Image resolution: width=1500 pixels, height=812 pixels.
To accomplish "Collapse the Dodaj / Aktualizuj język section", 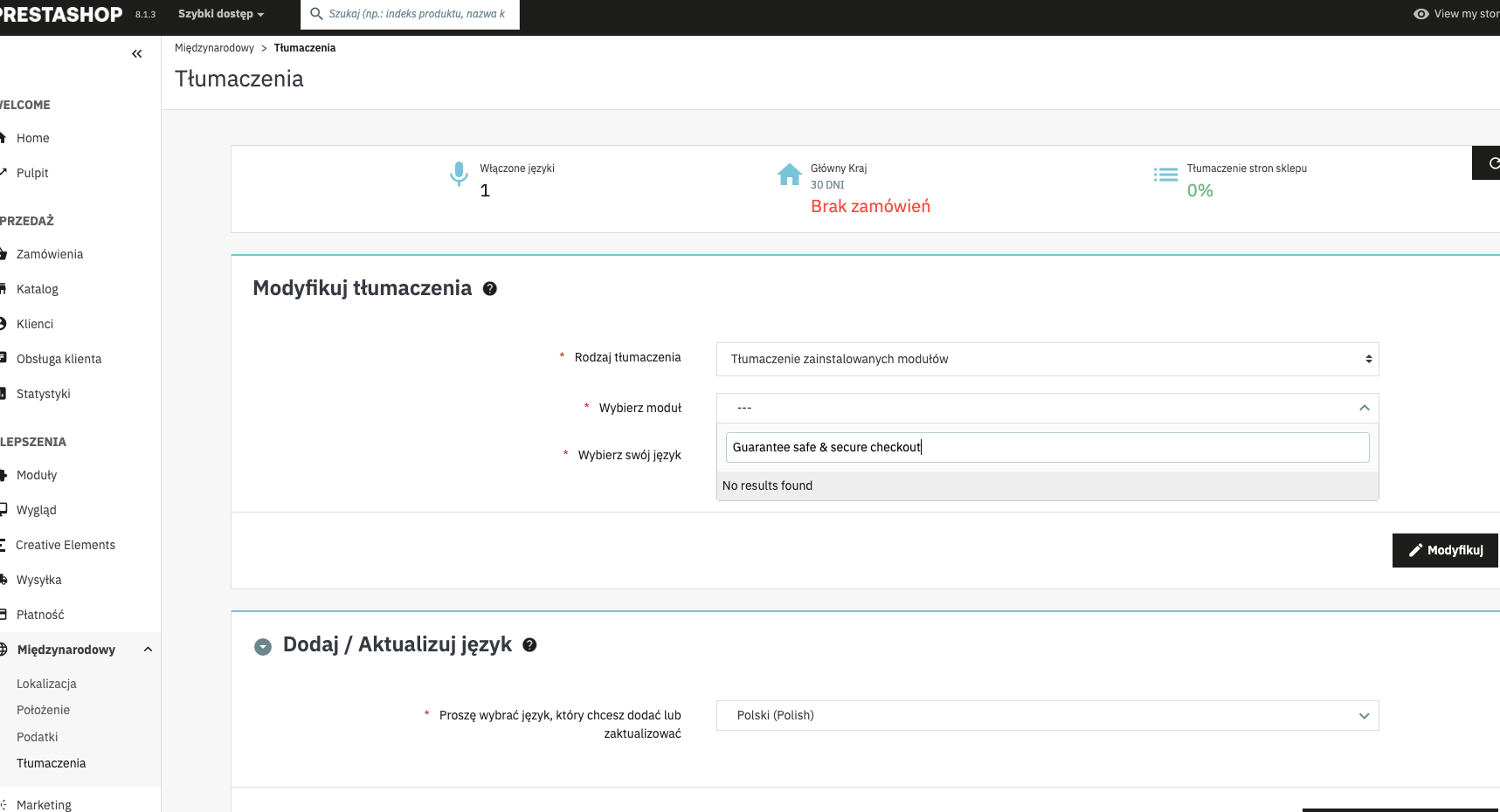I will [263, 647].
